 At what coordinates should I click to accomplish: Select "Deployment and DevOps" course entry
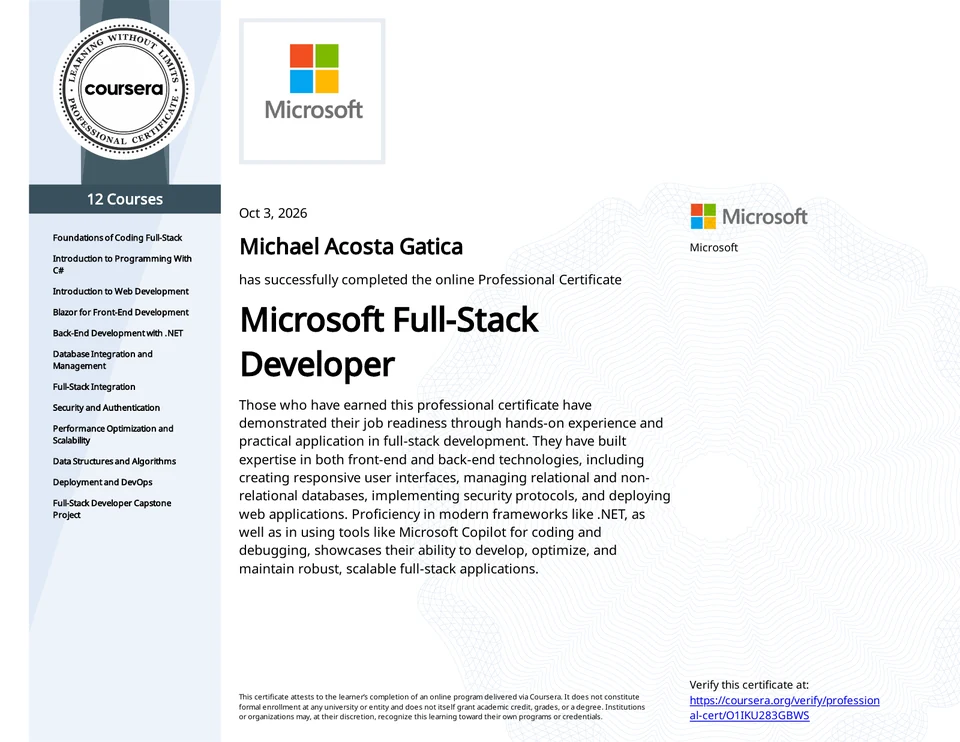tap(103, 482)
